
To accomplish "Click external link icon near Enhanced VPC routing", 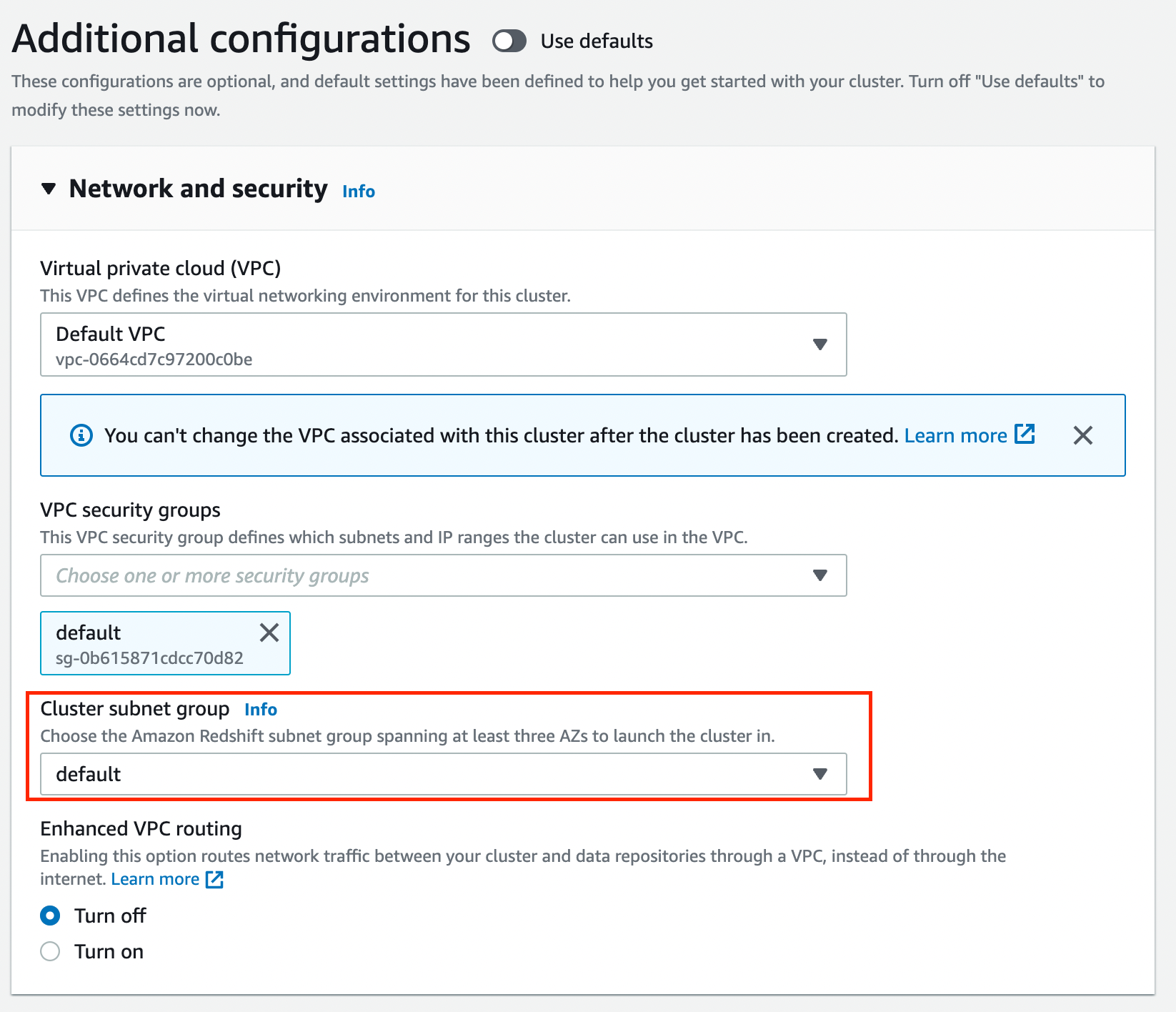I will 215,879.
